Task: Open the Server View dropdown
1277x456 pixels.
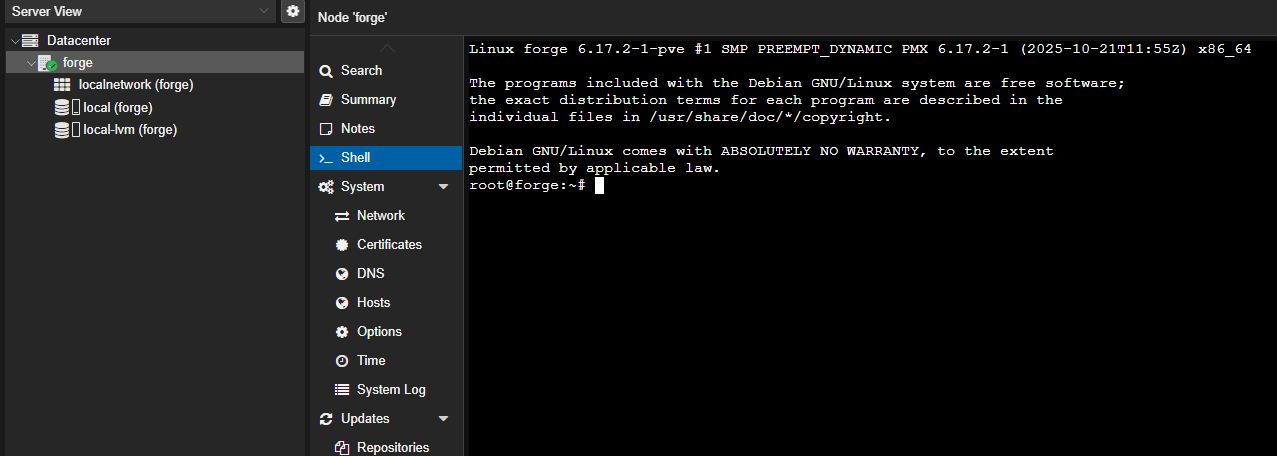Action: tap(264, 11)
